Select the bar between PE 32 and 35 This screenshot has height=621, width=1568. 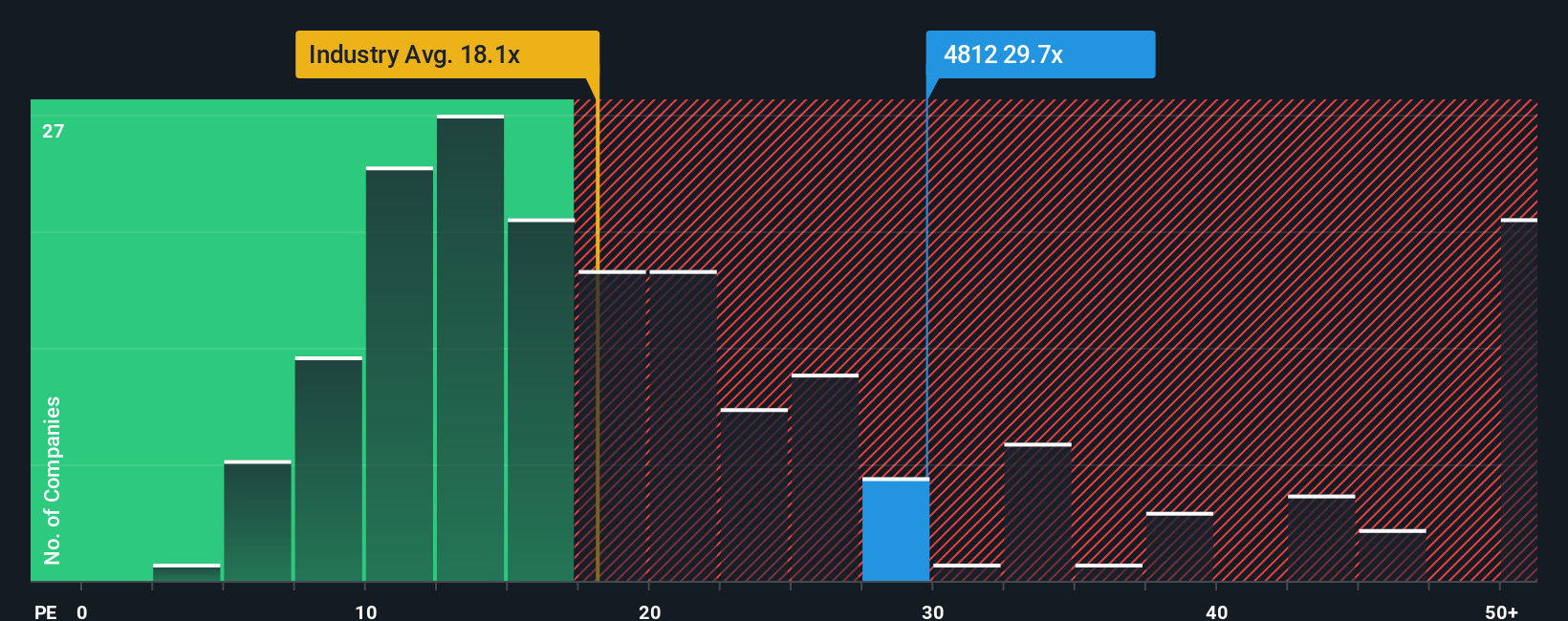click(x=1037, y=512)
